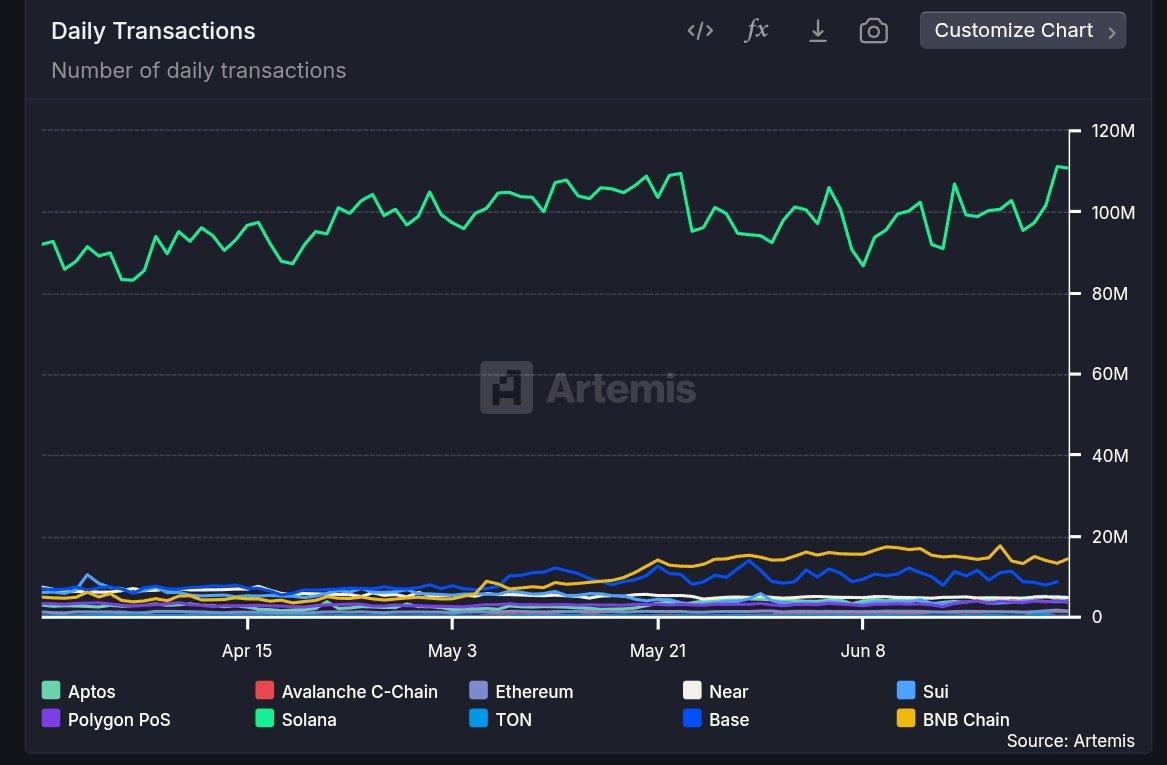This screenshot has width=1167, height=765.
Task: Capture chart image with camera icon
Action: [x=873, y=31]
